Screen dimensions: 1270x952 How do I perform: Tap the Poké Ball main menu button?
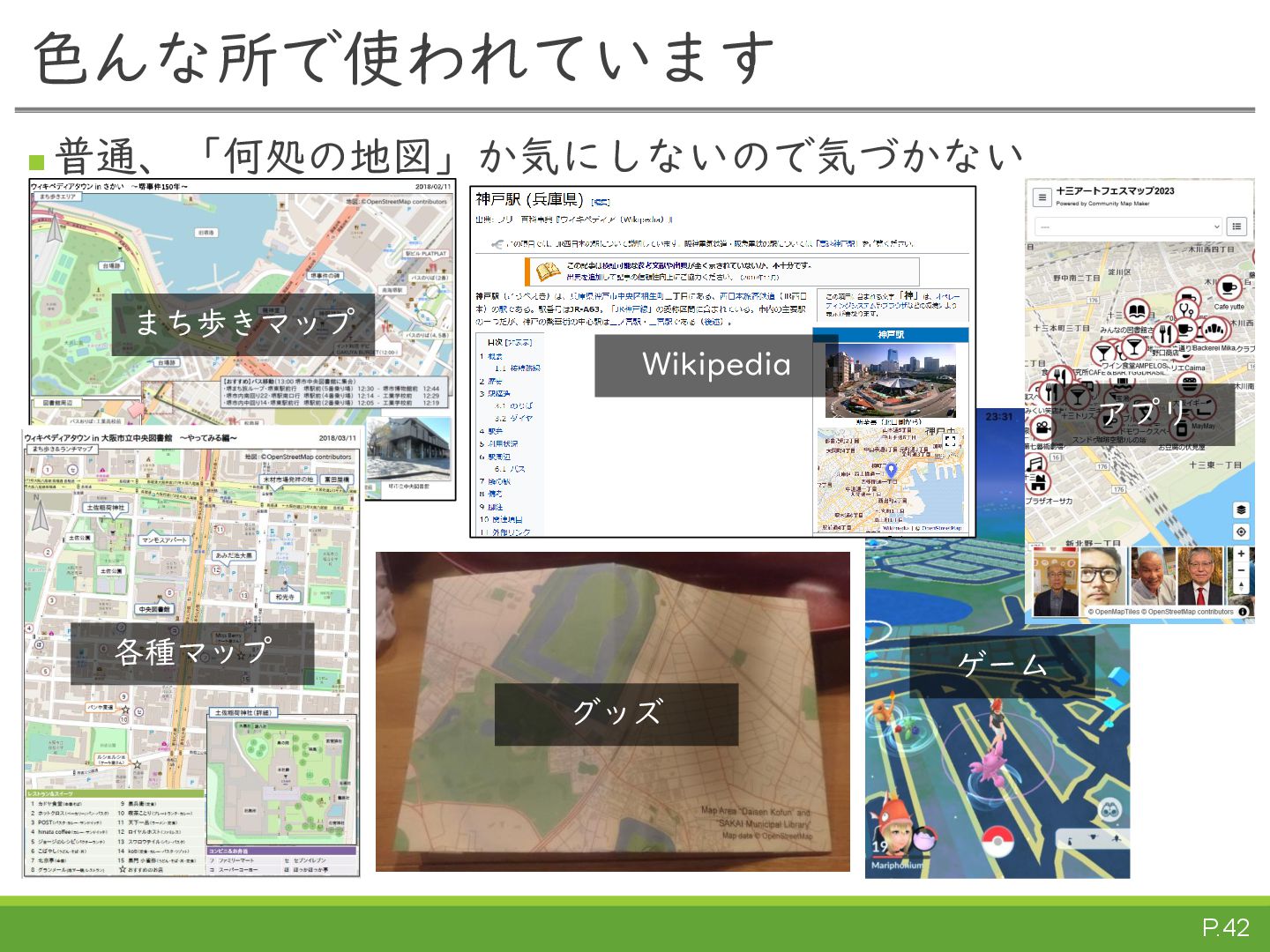tap(997, 840)
